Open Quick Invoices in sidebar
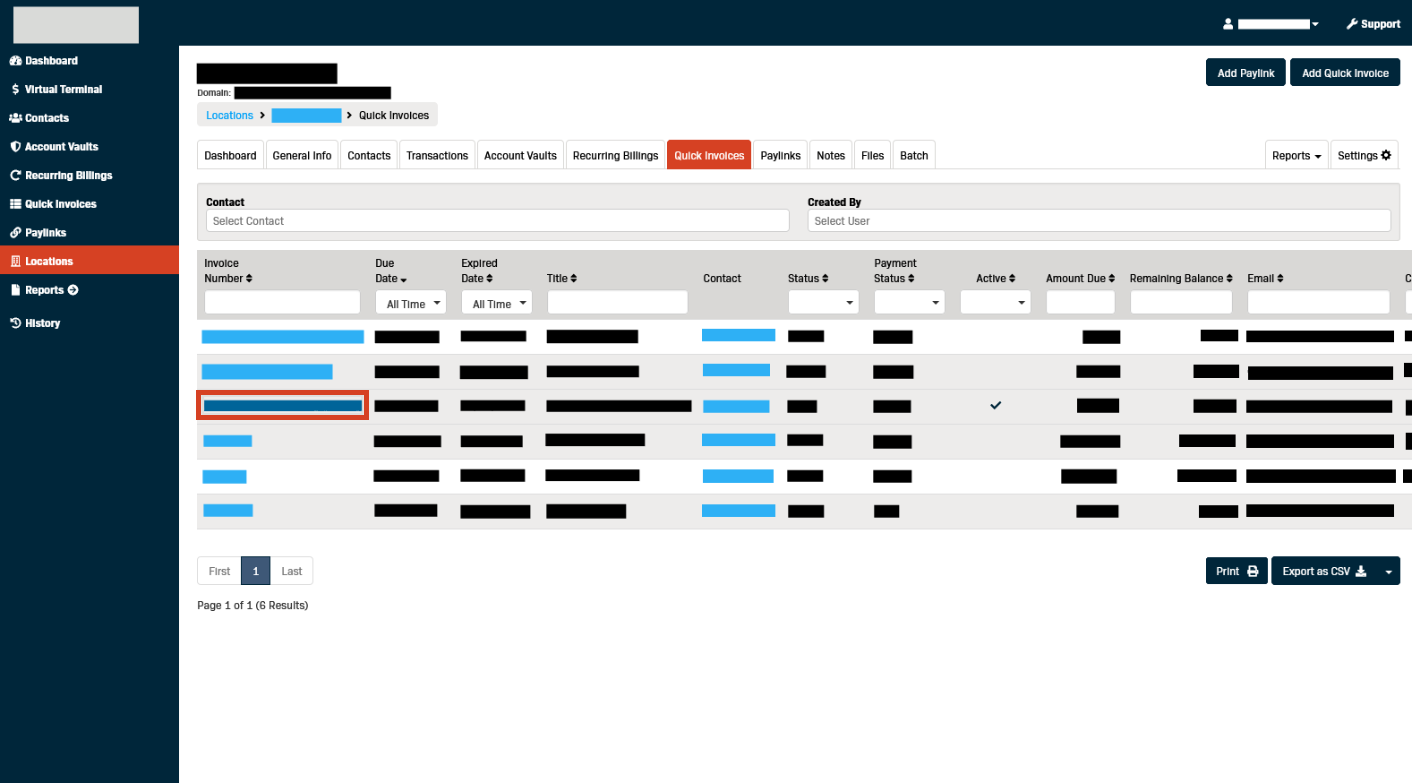 [53, 204]
